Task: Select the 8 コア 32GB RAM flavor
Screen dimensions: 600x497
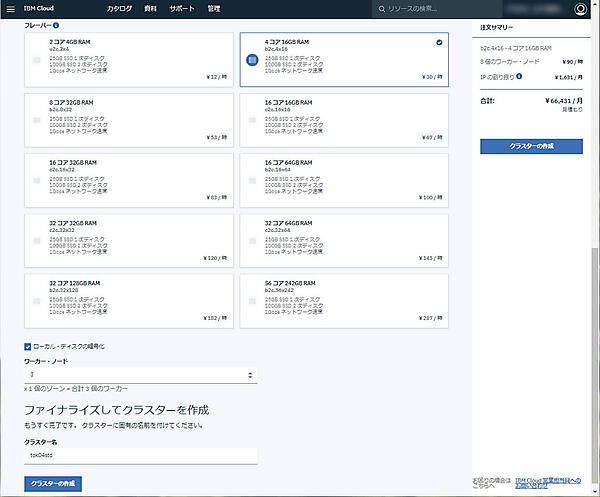Action: [x=127, y=120]
